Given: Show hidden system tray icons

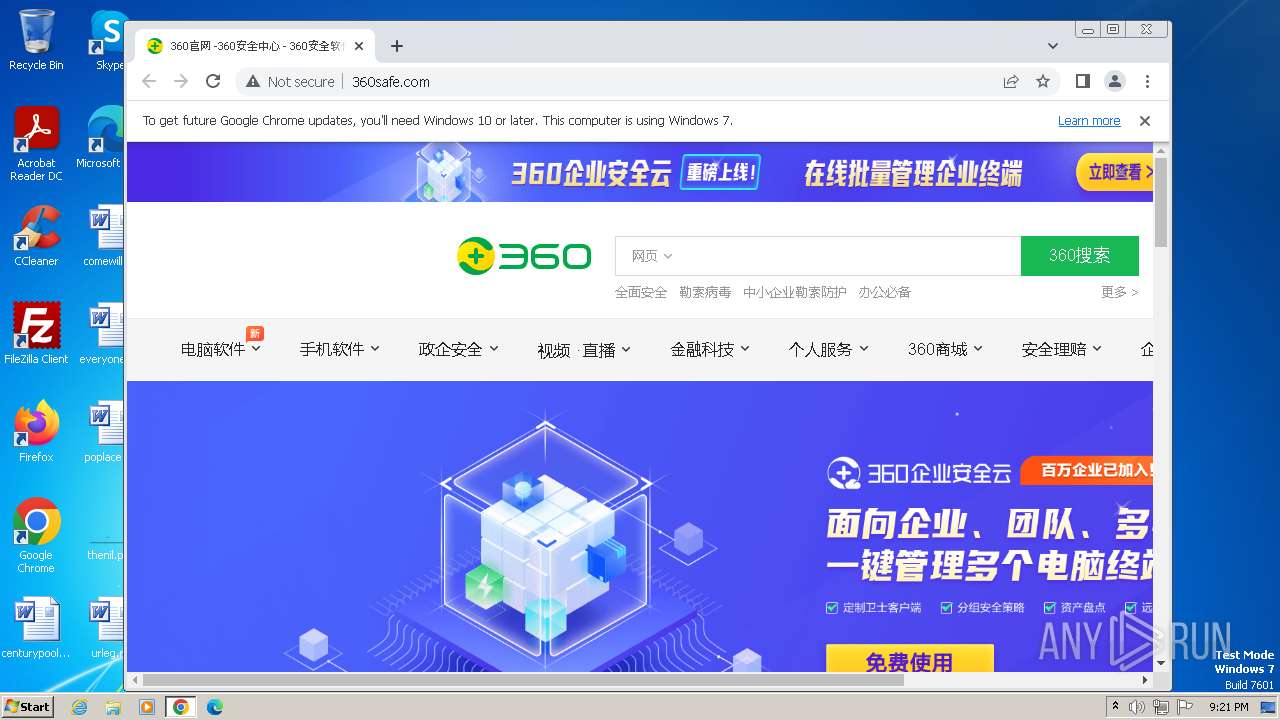Looking at the screenshot, I should coord(1115,706).
